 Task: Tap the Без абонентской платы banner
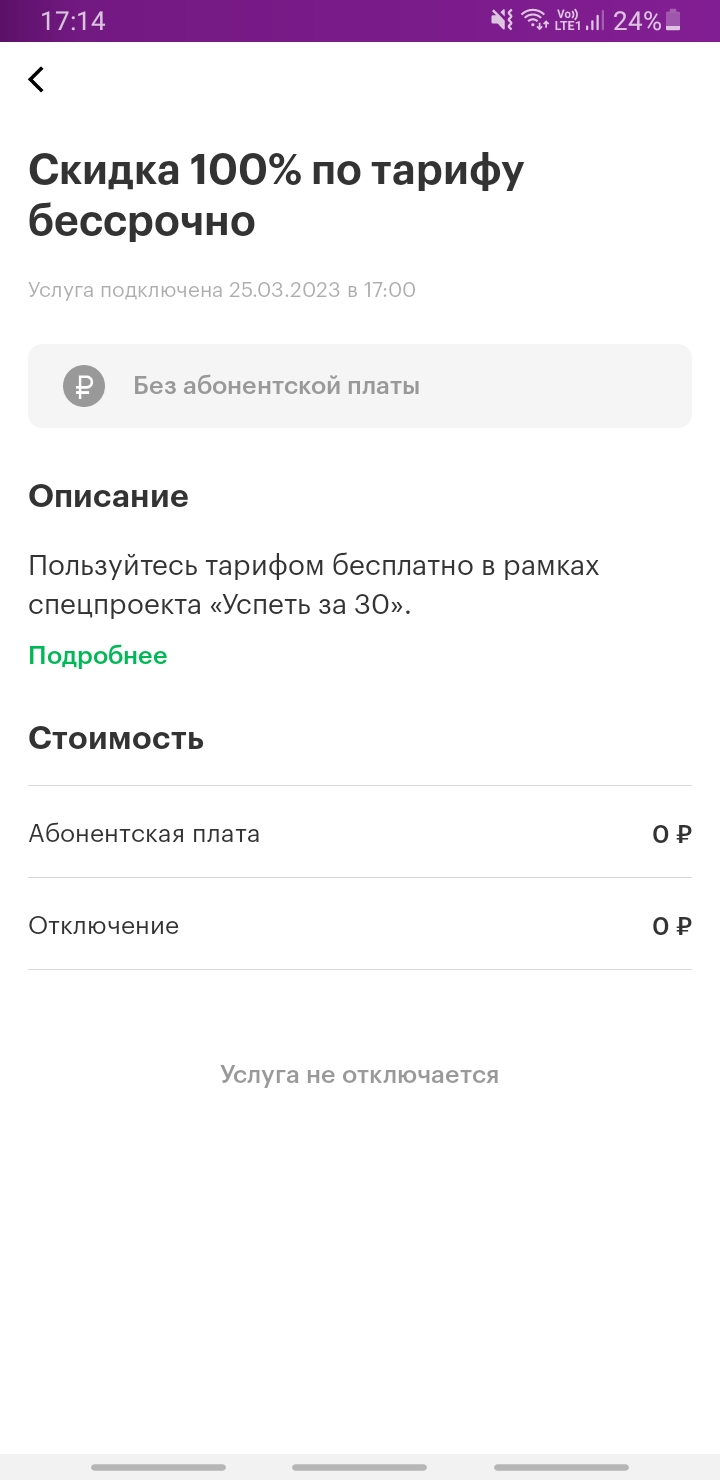pos(360,386)
